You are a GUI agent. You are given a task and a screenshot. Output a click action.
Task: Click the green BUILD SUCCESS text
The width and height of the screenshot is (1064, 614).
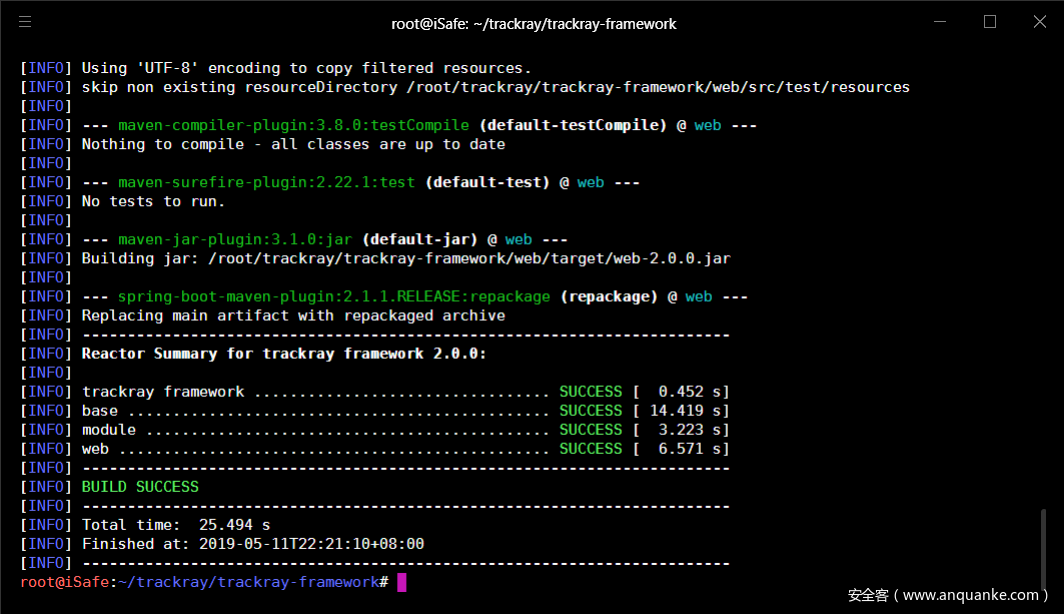tap(140, 487)
